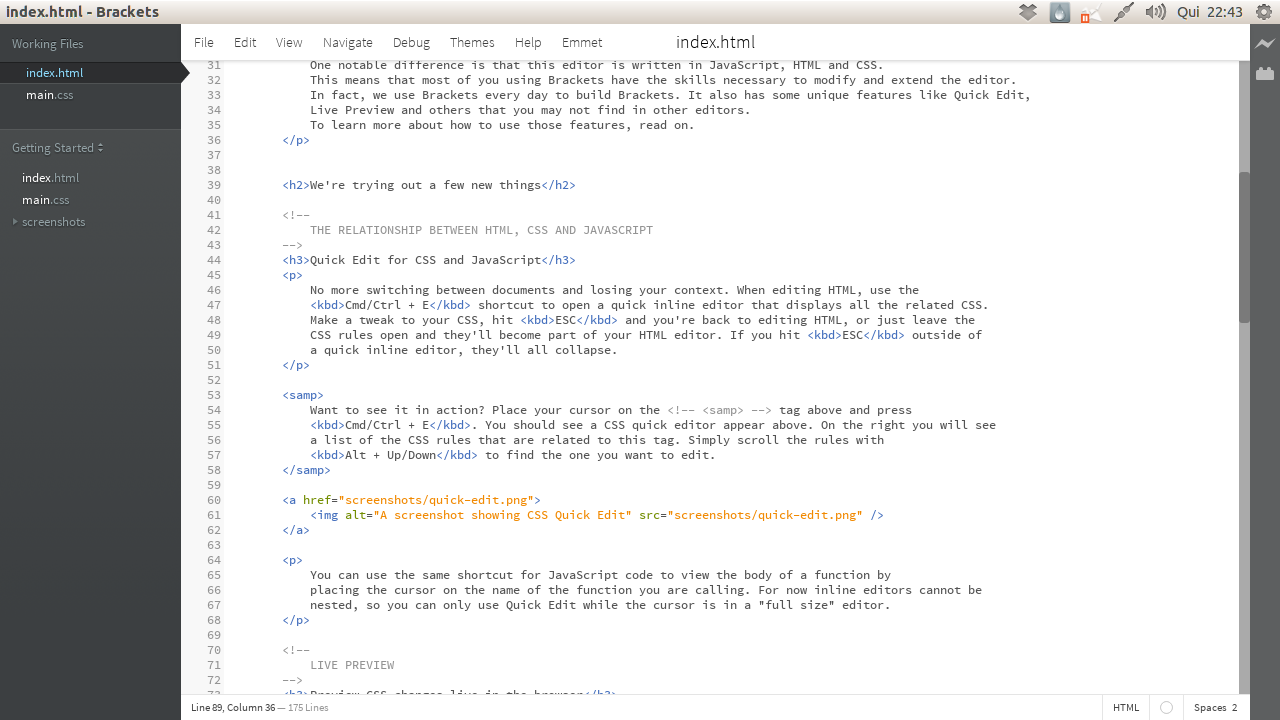Open the File menu
The height and width of the screenshot is (720, 1280).
(x=204, y=43)
